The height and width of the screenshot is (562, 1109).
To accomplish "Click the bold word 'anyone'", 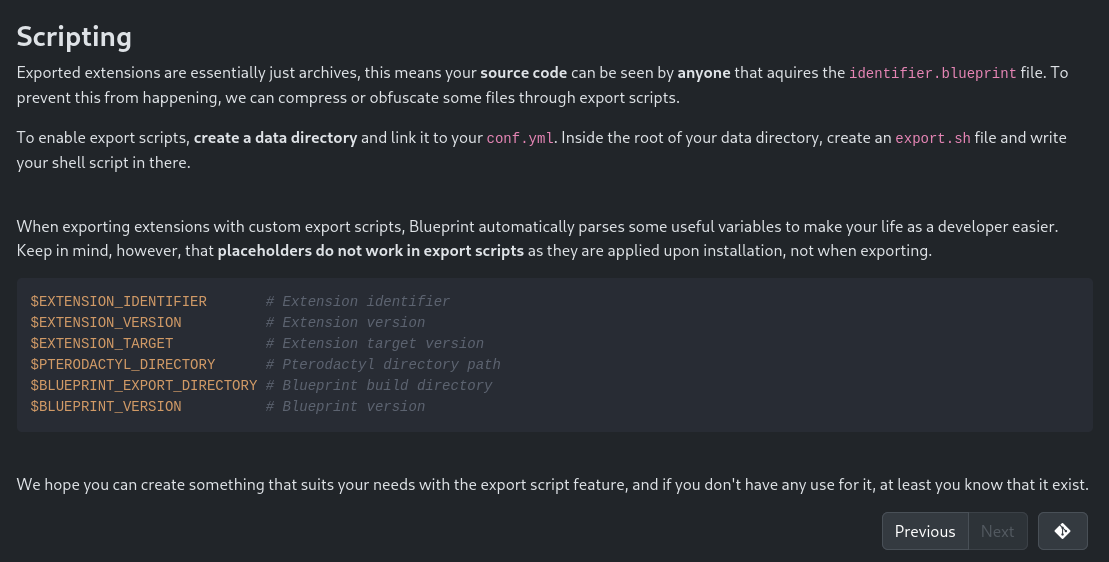I will [704, 73].
